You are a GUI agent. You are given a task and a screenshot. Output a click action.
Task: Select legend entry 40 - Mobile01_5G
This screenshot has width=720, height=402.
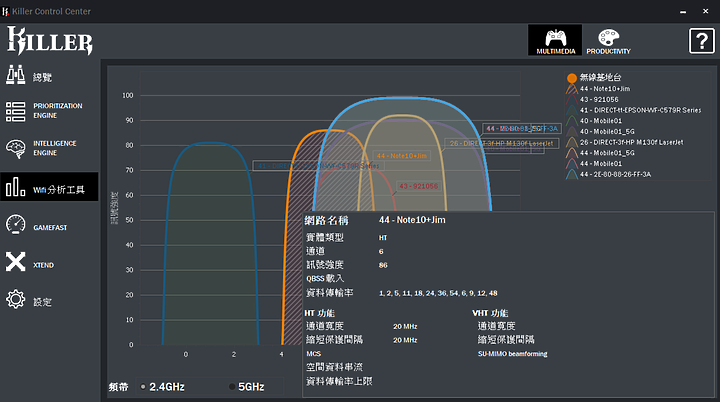(607, 131)
